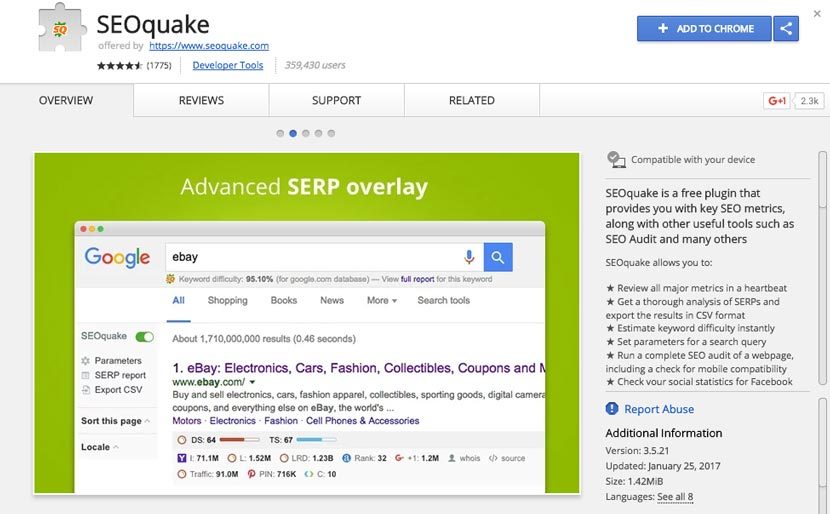Click the source code brackets icon
This screenshot has width=830, height=514.
tap(493, 458)
